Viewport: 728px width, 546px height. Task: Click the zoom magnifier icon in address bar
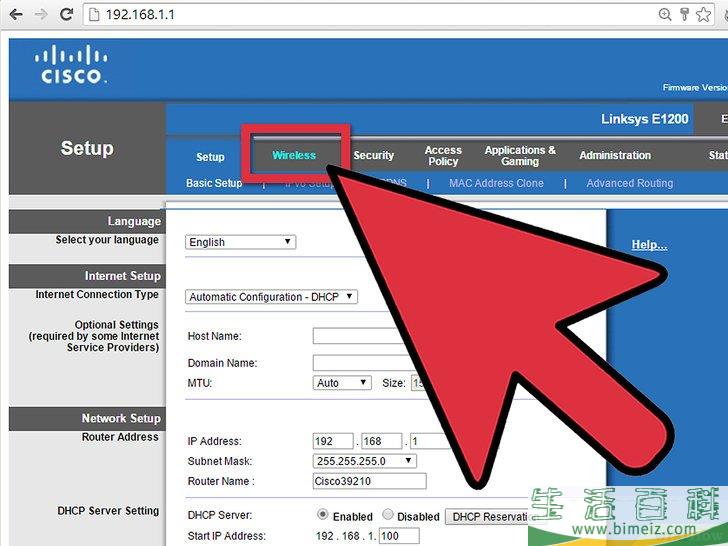point(665,14)
